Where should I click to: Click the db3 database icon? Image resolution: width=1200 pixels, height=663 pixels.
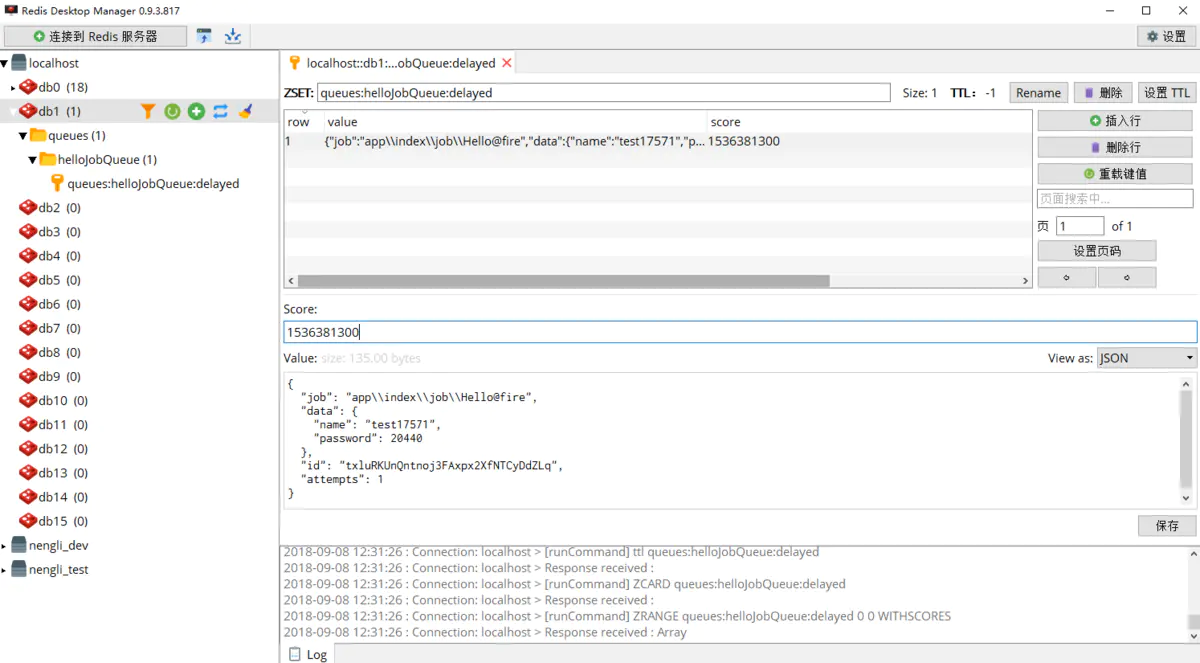point(28,232)
